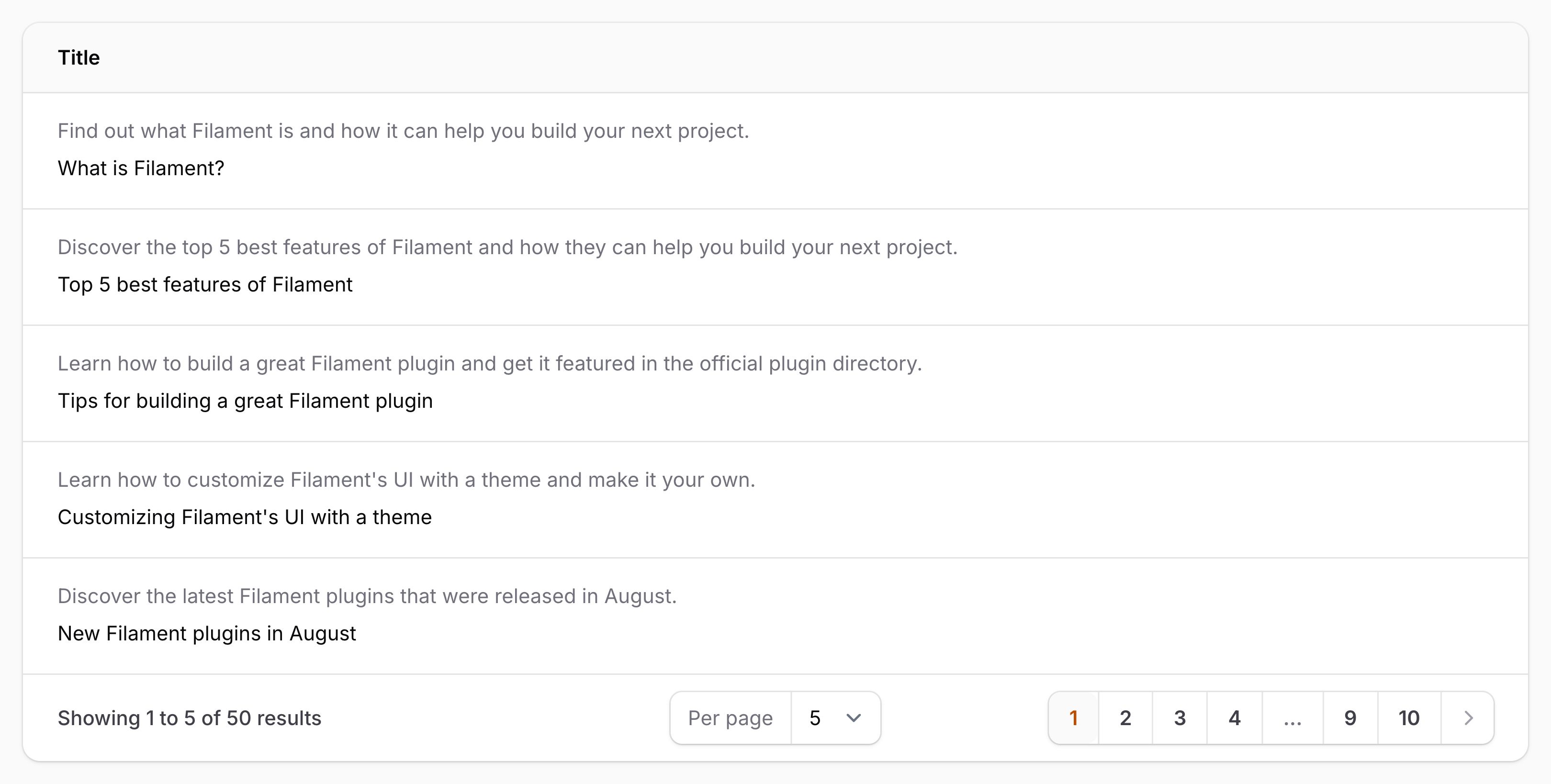Open 'Customizing Filament's UI with a theme'
This screenshot has width=1551, height=784.
tap(245, 516)
